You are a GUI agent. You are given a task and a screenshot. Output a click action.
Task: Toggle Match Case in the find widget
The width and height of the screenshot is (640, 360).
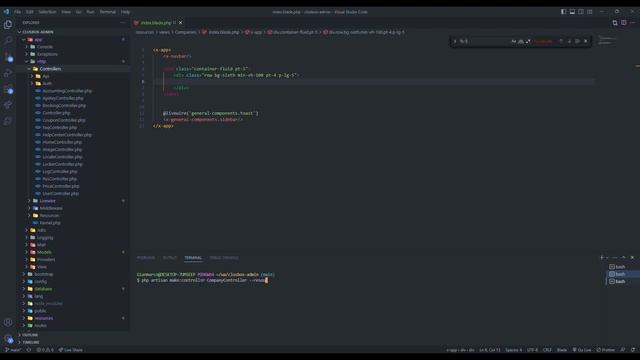pyautogui.click(x=514, y=41)
